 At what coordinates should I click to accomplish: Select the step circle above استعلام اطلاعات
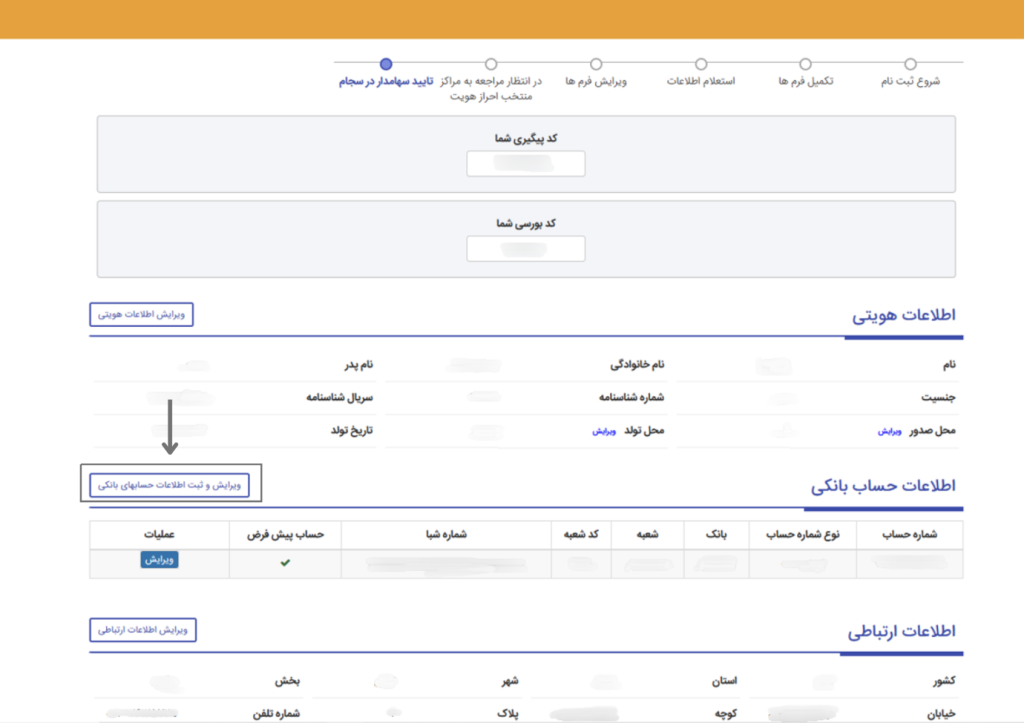coord(701,64)
